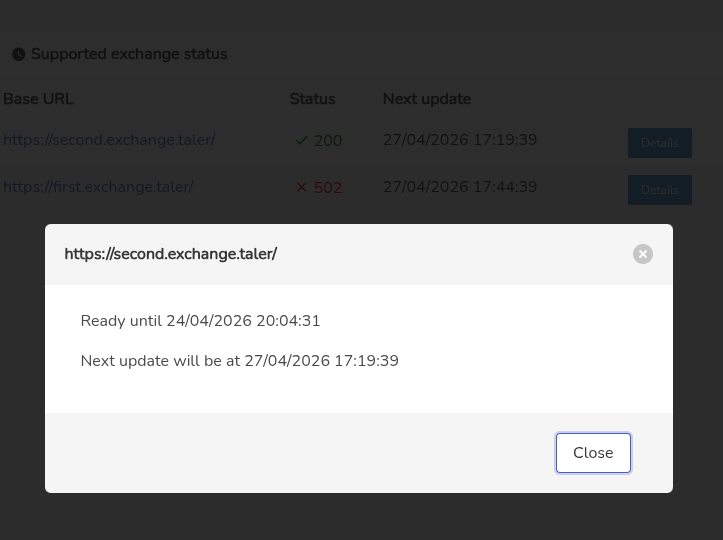The height and width of the screenshot is (540, 723).
Task: Click next update time 17:19:39 in the table
Action: pos(460,140)
